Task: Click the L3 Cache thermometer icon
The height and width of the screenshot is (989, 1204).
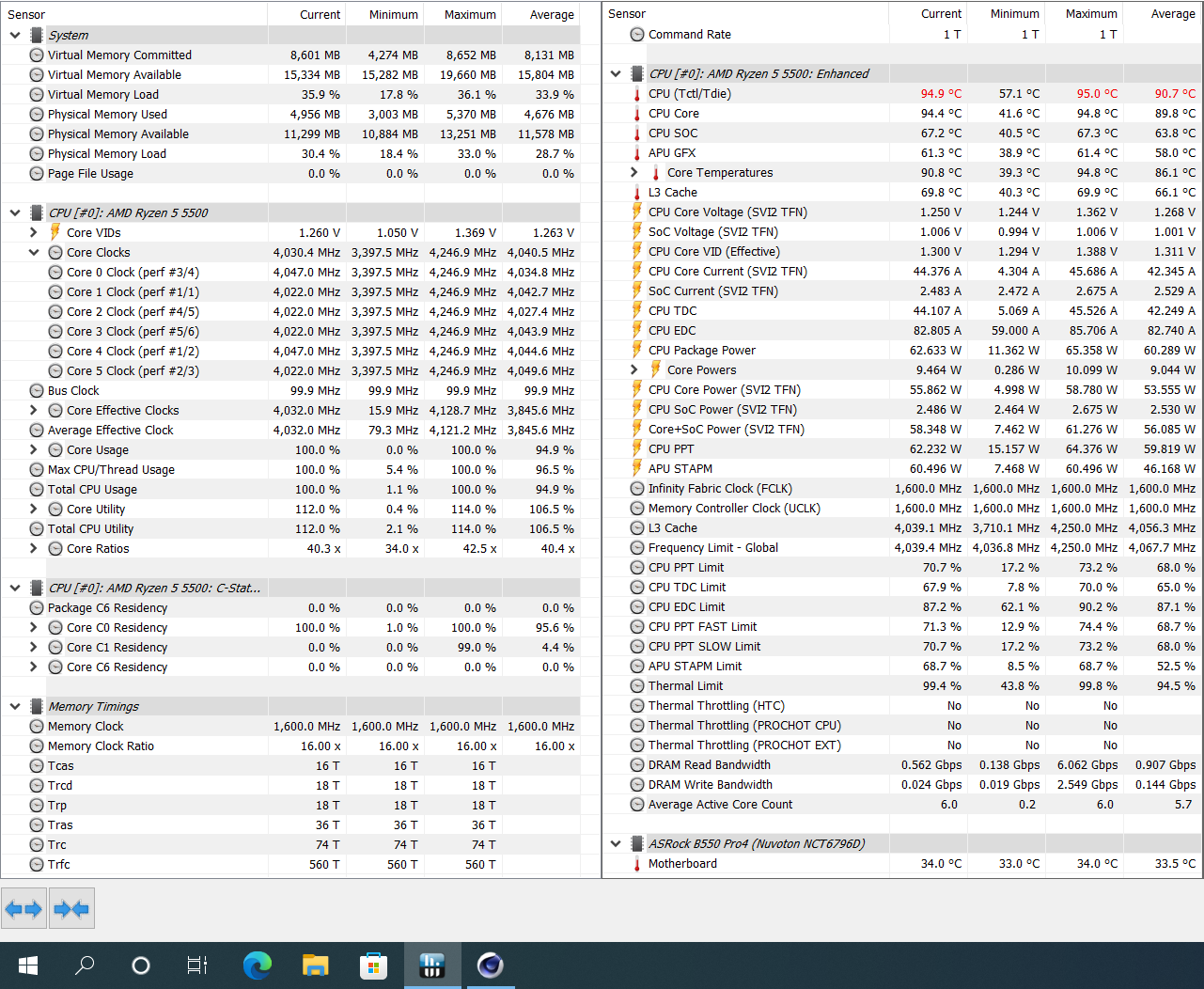Action: 636,193
